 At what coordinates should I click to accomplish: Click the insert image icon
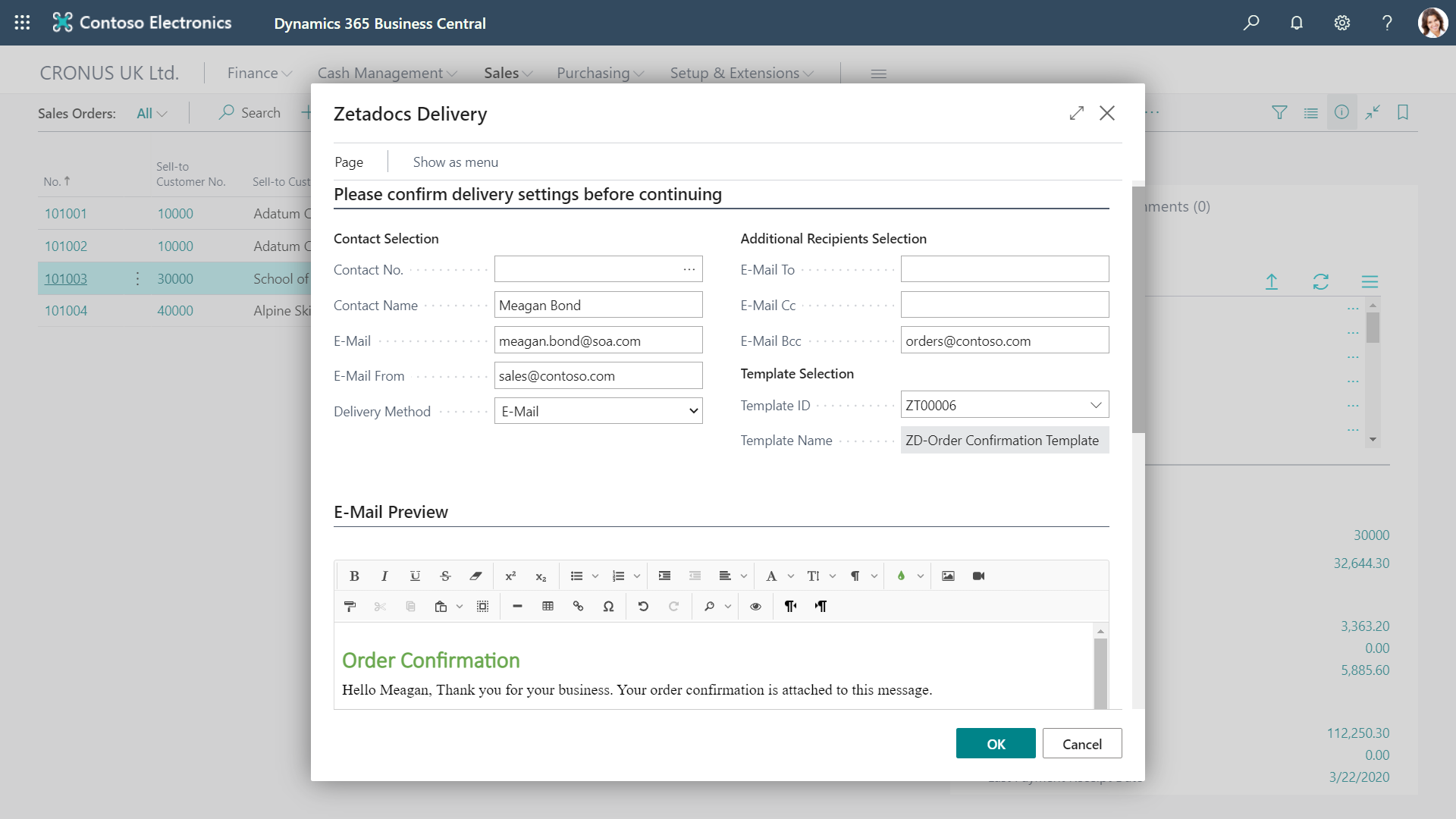click(948, 576)
